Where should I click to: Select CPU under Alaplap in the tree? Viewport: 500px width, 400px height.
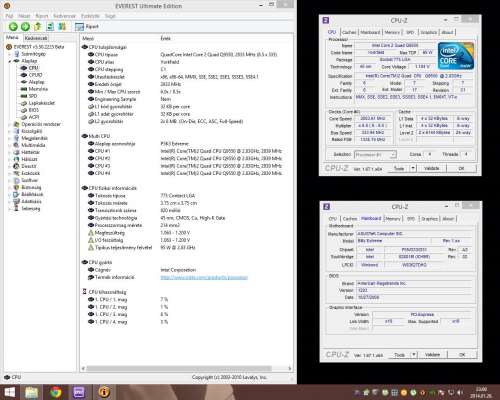(x=33, y=68)
